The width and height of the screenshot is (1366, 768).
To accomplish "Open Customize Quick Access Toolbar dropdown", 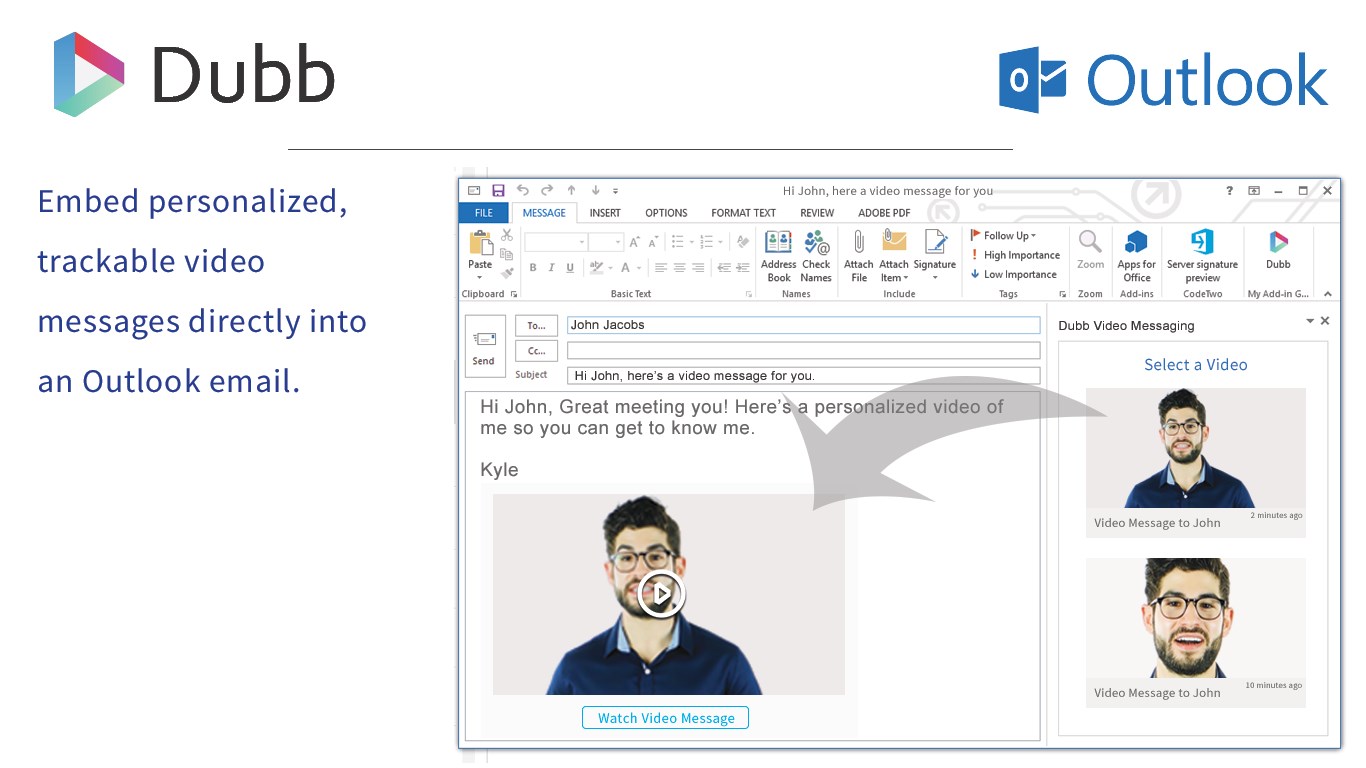I will pos(615,191).
